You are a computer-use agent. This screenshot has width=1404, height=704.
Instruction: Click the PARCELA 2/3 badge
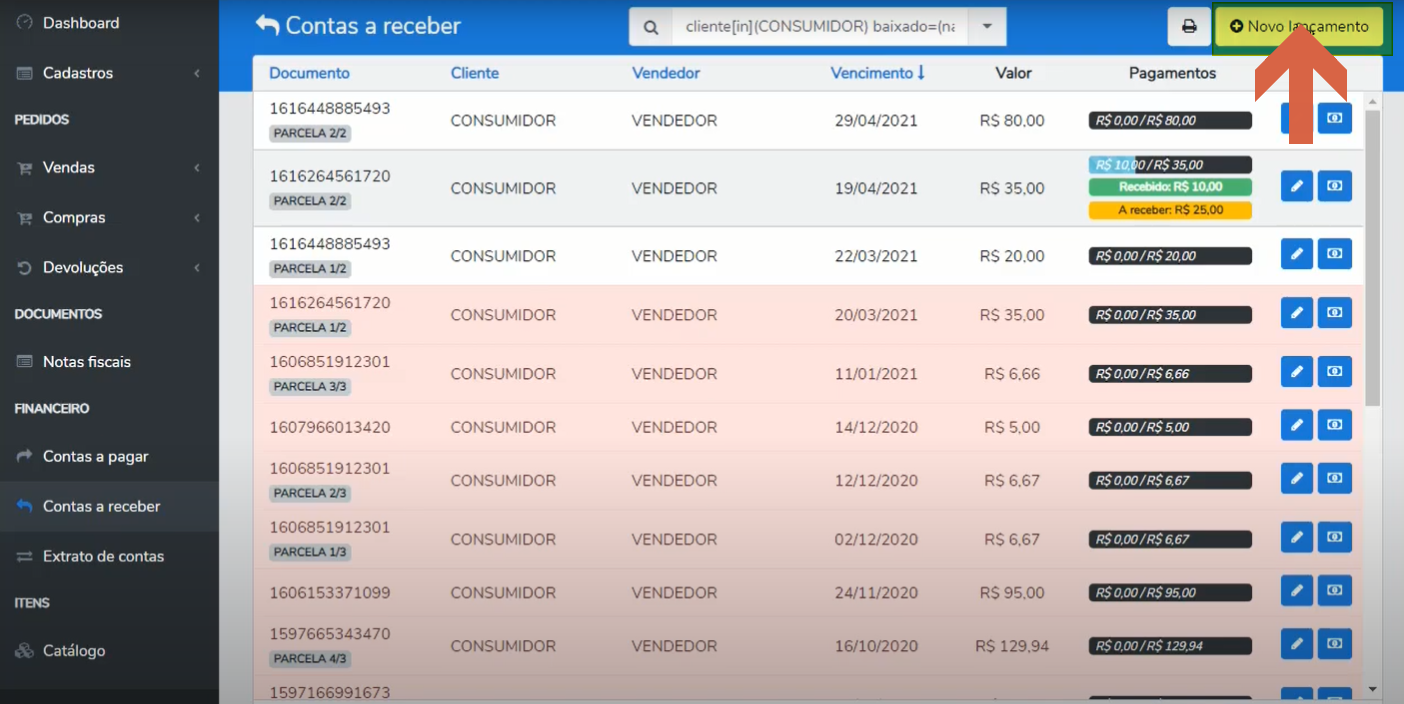coord(310,493)
